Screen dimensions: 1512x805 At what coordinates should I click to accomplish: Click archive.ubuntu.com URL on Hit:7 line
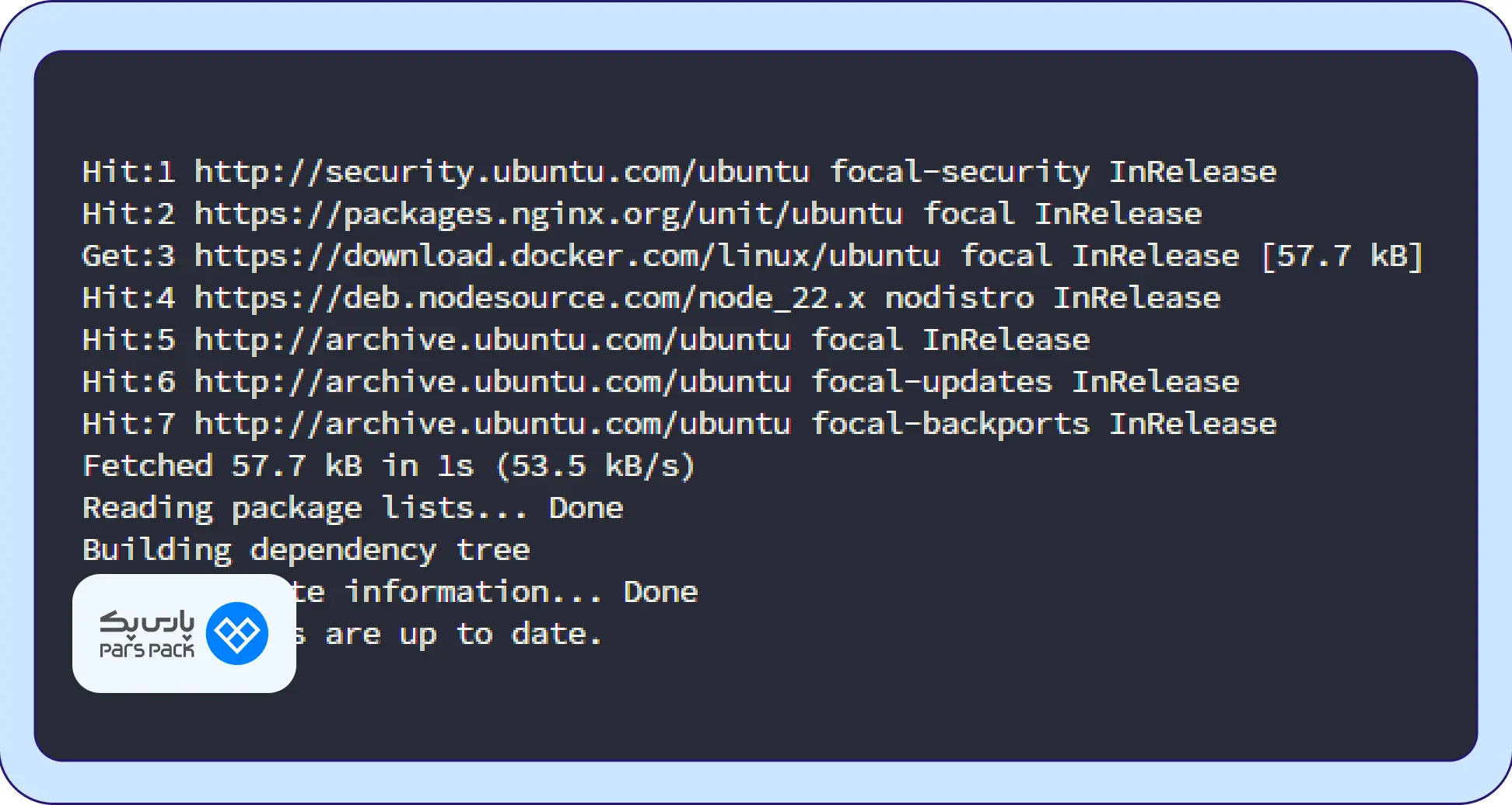click(492, 424)
